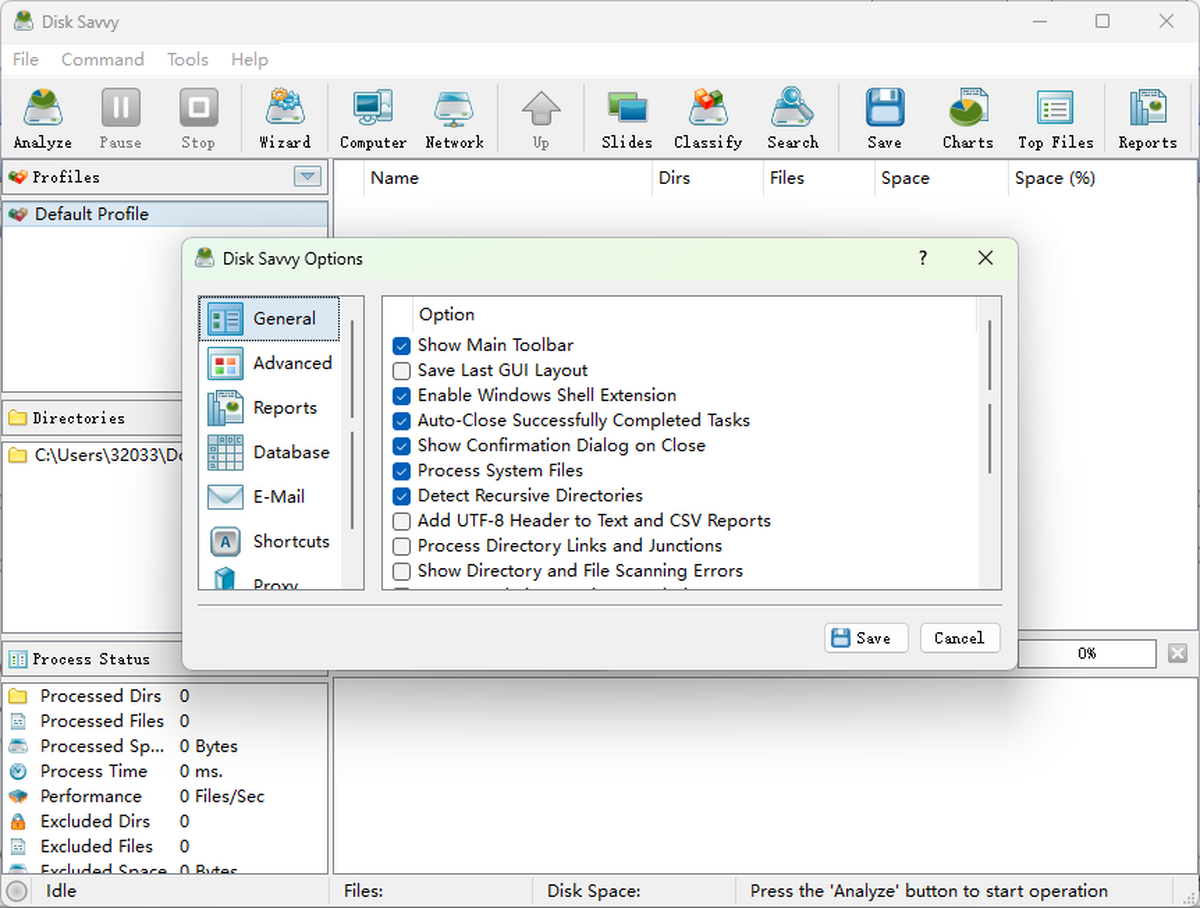
Task: Enable the Save Last GUI Layout option
Action: [x=401, y=370]
